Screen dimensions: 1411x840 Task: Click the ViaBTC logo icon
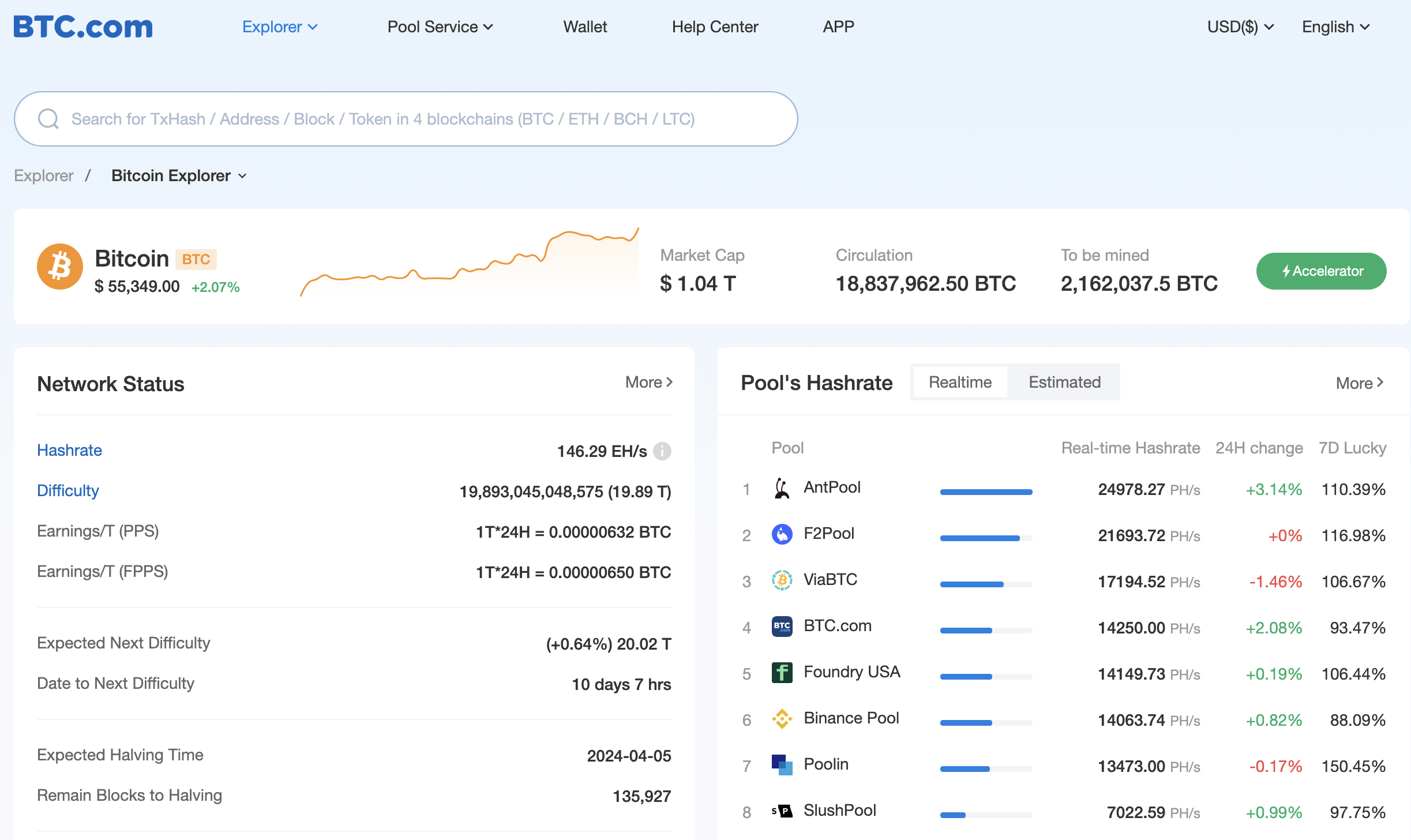tap(782, 580)
